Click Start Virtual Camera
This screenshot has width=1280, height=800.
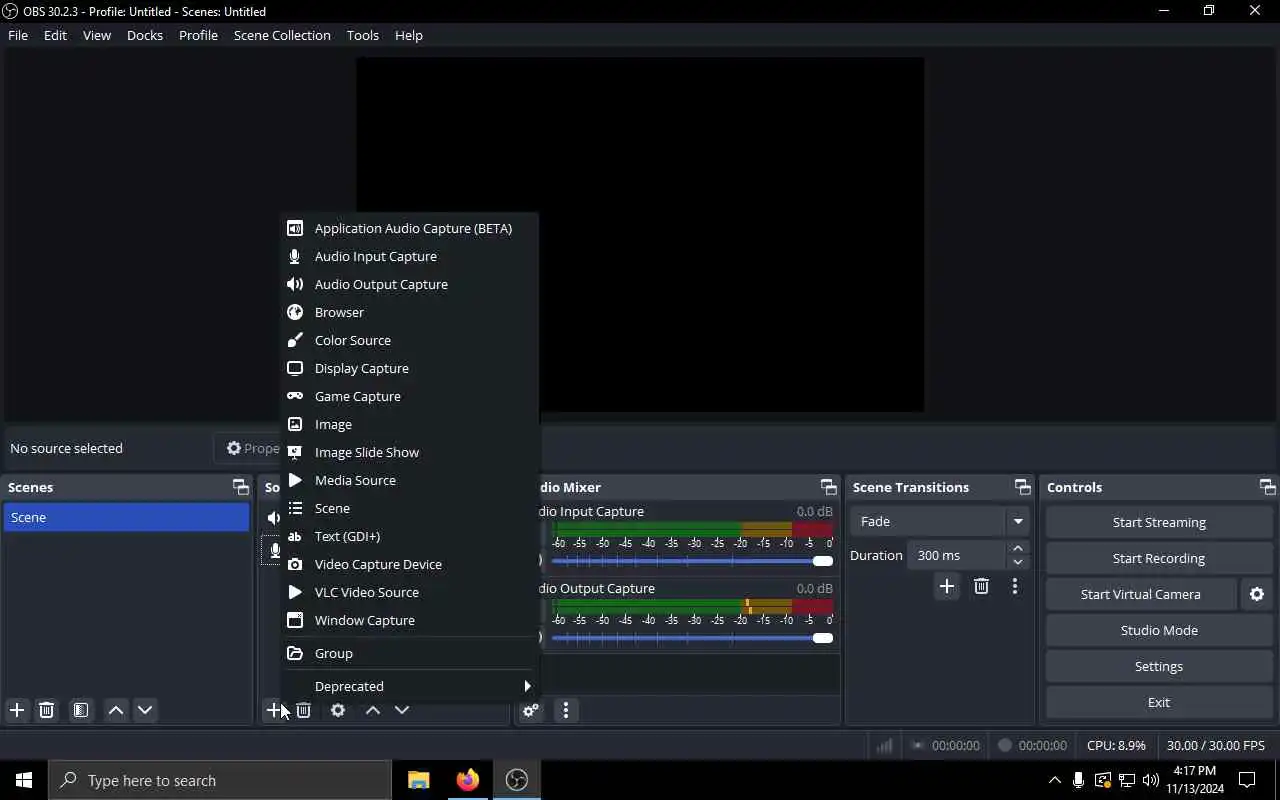(1141, 594)
